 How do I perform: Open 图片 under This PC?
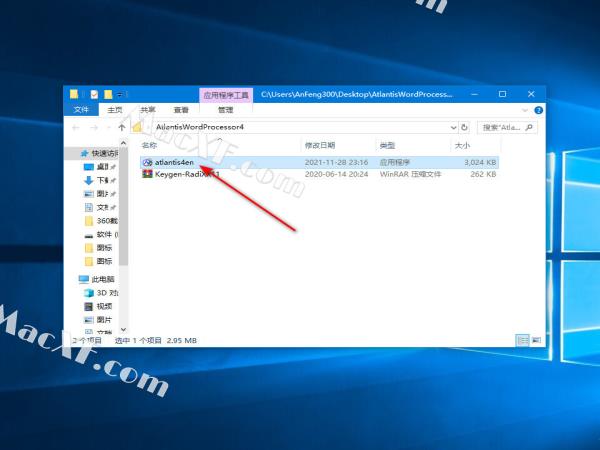104,320
